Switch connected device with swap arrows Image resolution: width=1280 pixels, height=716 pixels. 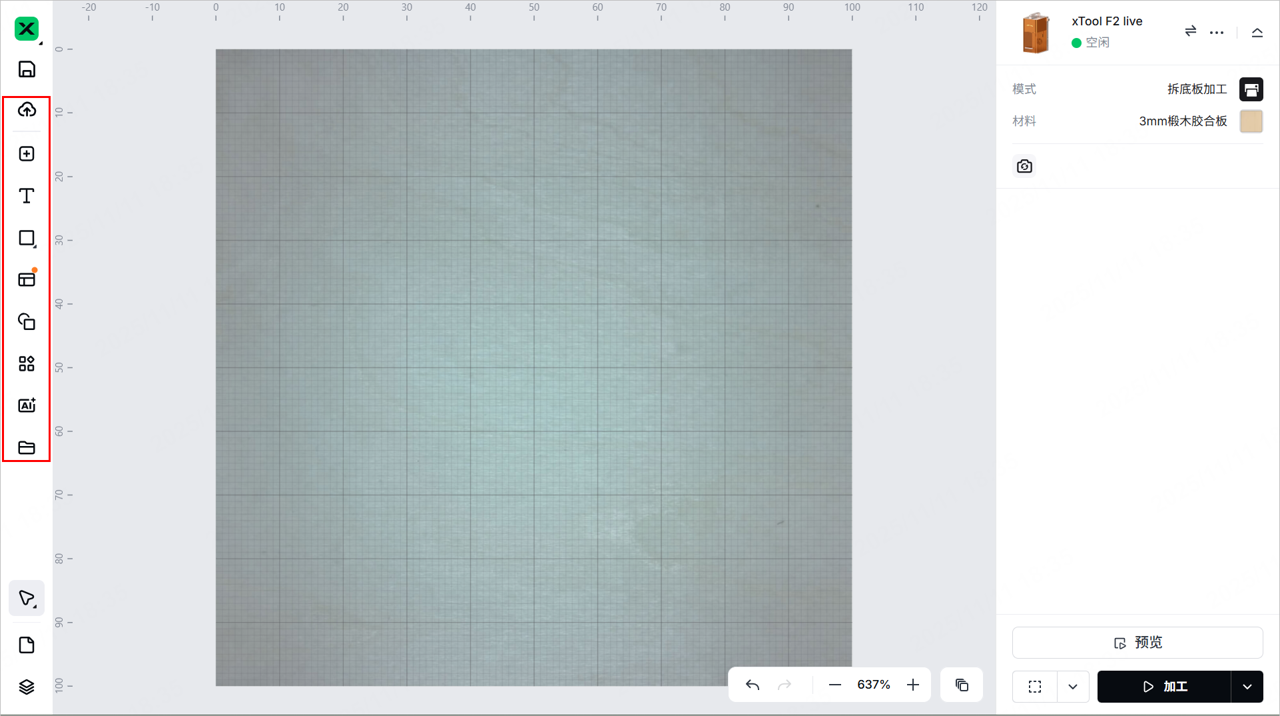pos(1190,32)
